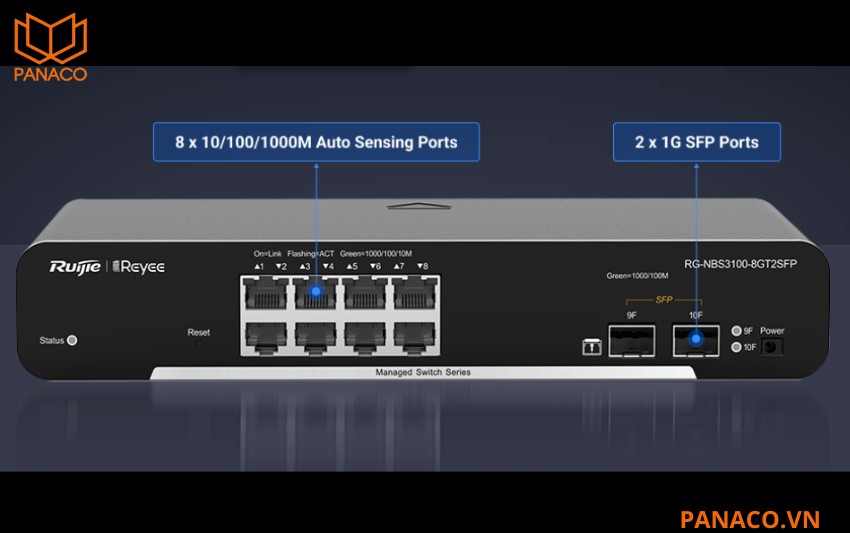
Task: Click the Reset pinhole button
Action: 199,344
